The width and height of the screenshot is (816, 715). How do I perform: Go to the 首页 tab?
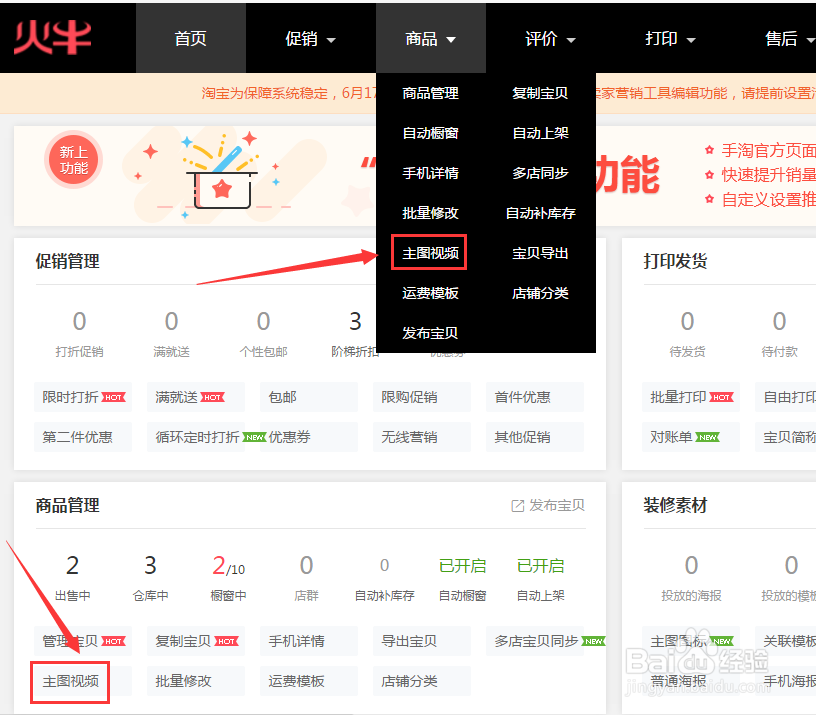coord(190,38)
